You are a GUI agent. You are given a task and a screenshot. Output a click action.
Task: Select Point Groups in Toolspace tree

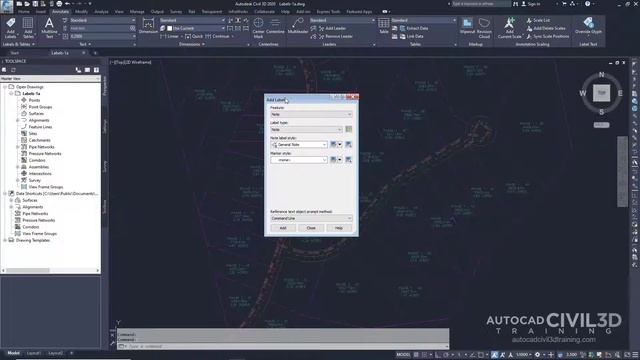click(x=40, y=107)
